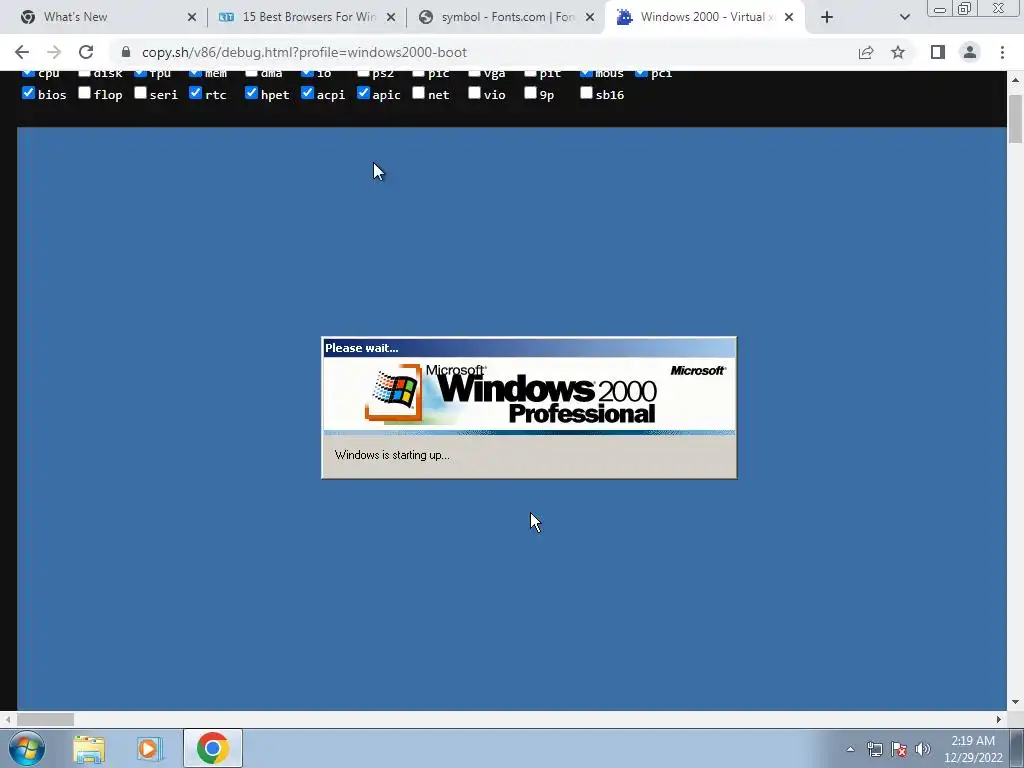The width and height of the screenshot is (1024, 768).
Task: Close the 15 Best Browsers tab
Action: click(x=391, y=17)
